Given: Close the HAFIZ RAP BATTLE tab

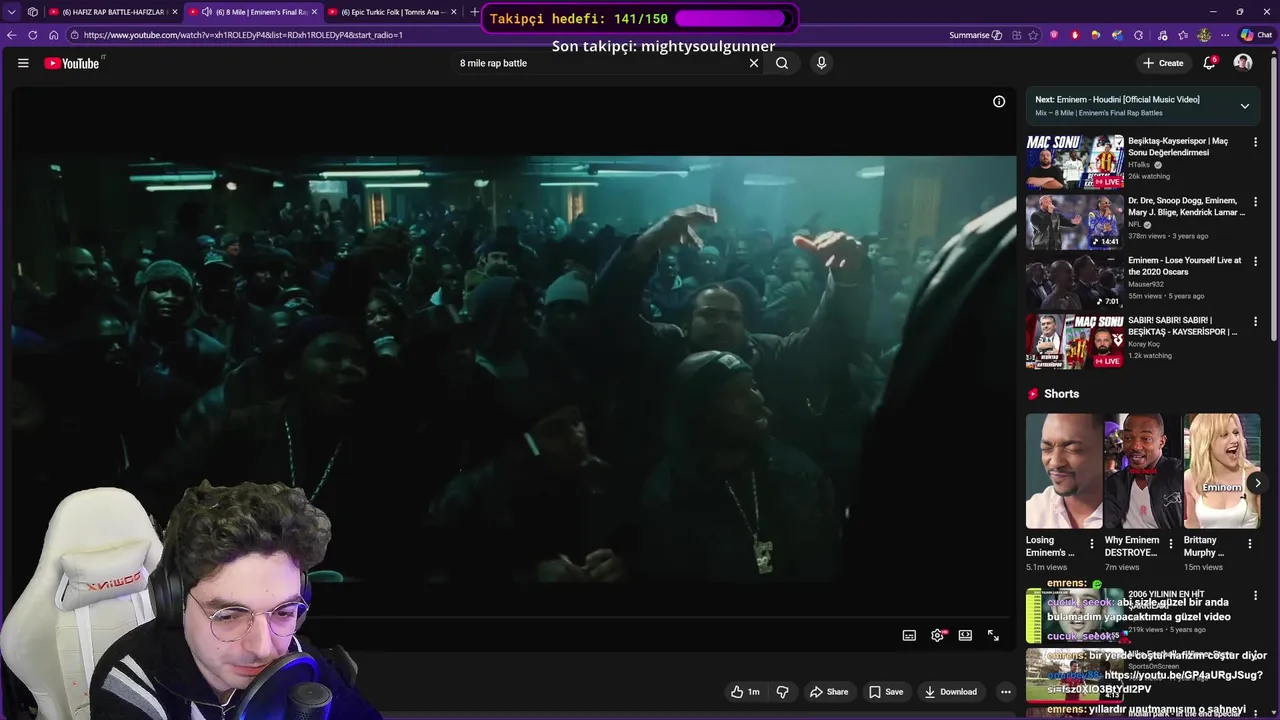Looking at the screenshot, I should (x=175, y=12).
